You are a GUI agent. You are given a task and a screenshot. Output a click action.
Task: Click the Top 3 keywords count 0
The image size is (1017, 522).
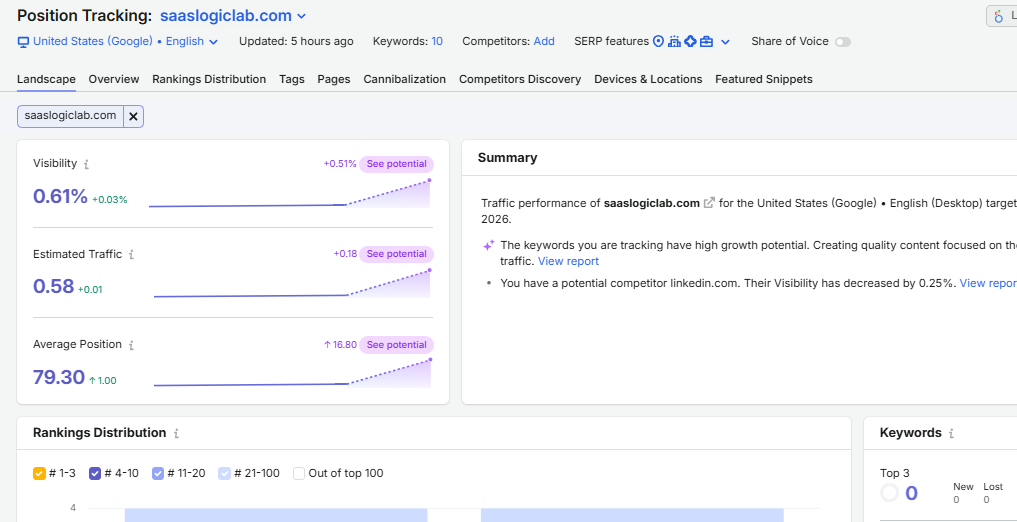(911, 494)
